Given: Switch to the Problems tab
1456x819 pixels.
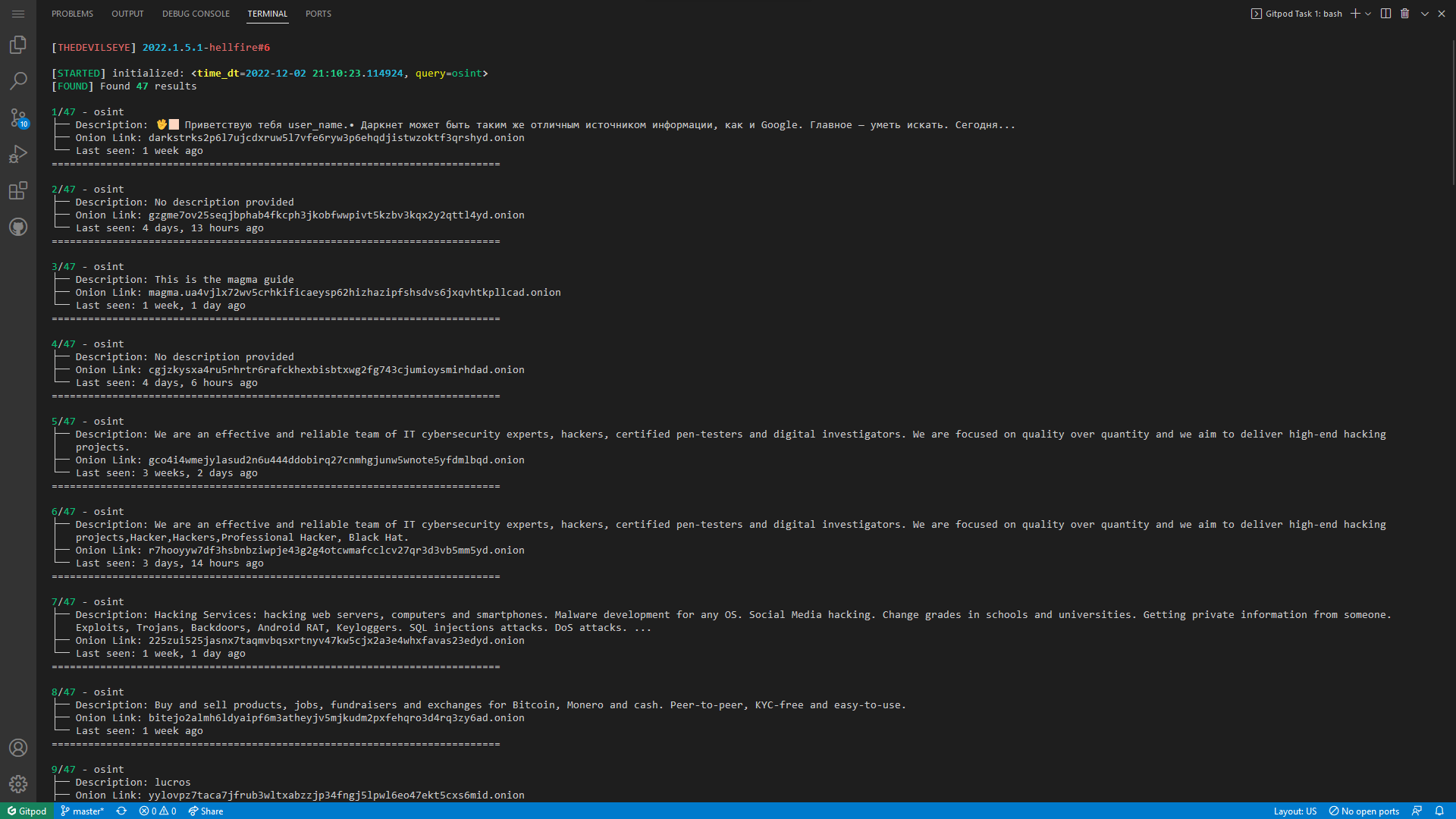Looking at the screenshot, I should pyautogui.click(x=72, y=14).
